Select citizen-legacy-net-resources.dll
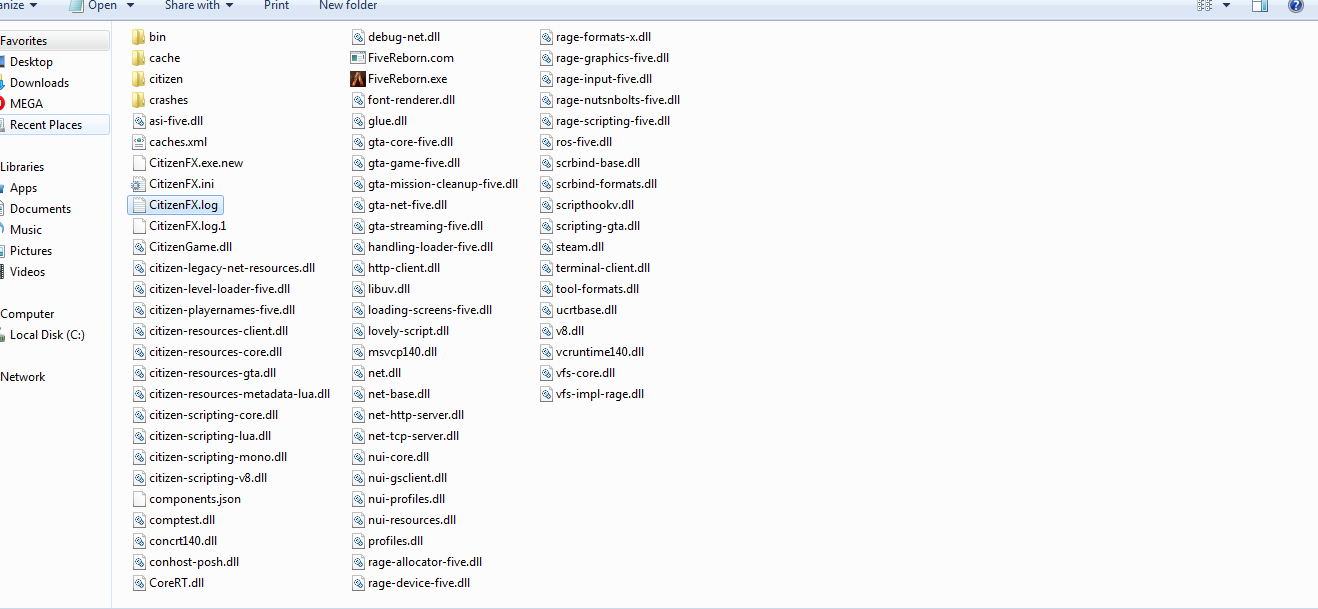The width and height of the screenshot is (1318, 609). [232, 268]
